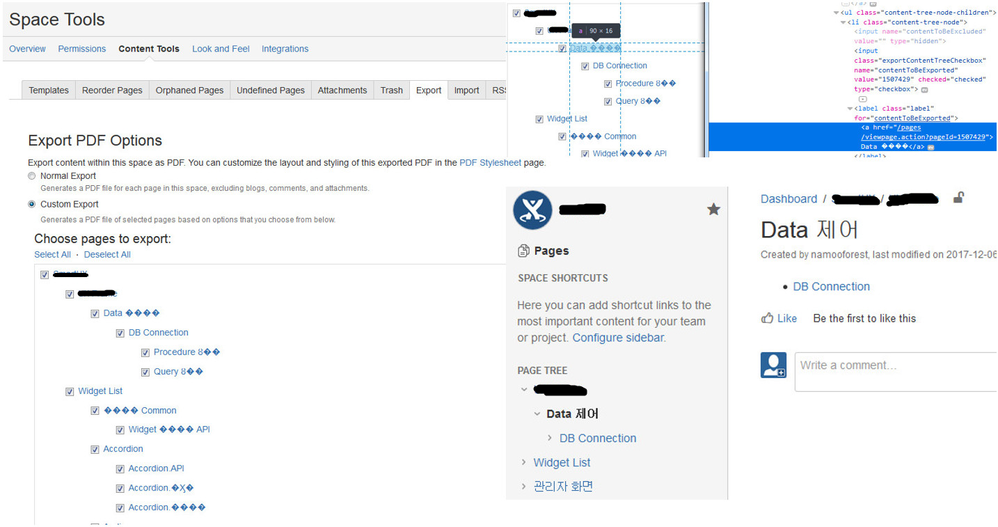Expand DB Connection in the page tree
This screenshot has width=998, height=527.
click(549, 438)
